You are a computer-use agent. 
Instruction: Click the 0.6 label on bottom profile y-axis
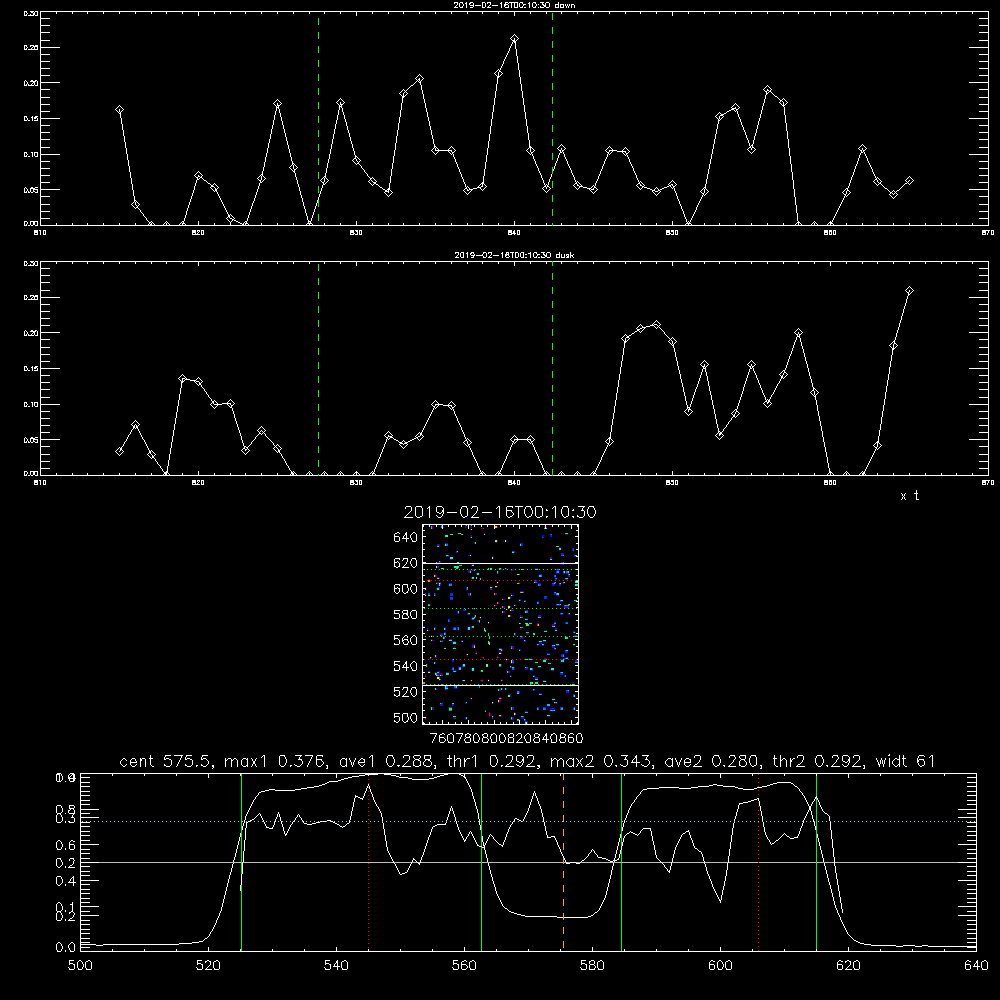click(65, 845)
